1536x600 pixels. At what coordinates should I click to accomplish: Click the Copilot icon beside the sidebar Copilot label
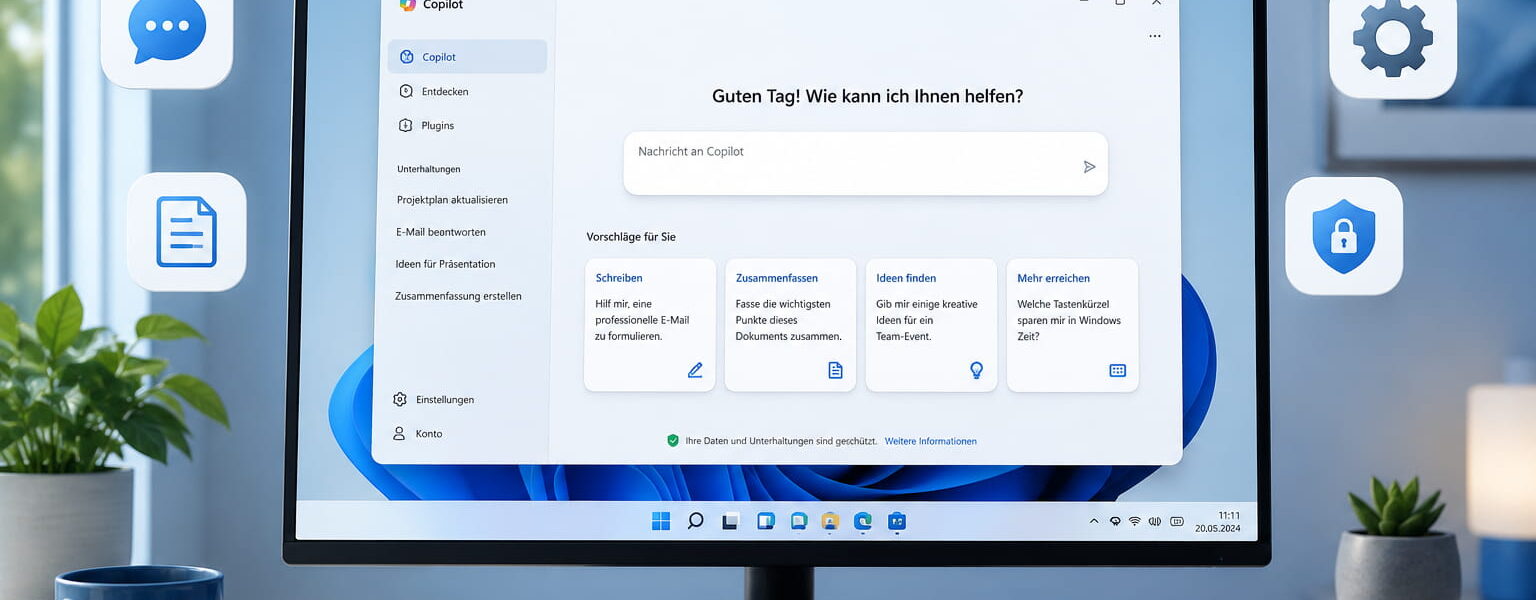[x=406, y=57]
